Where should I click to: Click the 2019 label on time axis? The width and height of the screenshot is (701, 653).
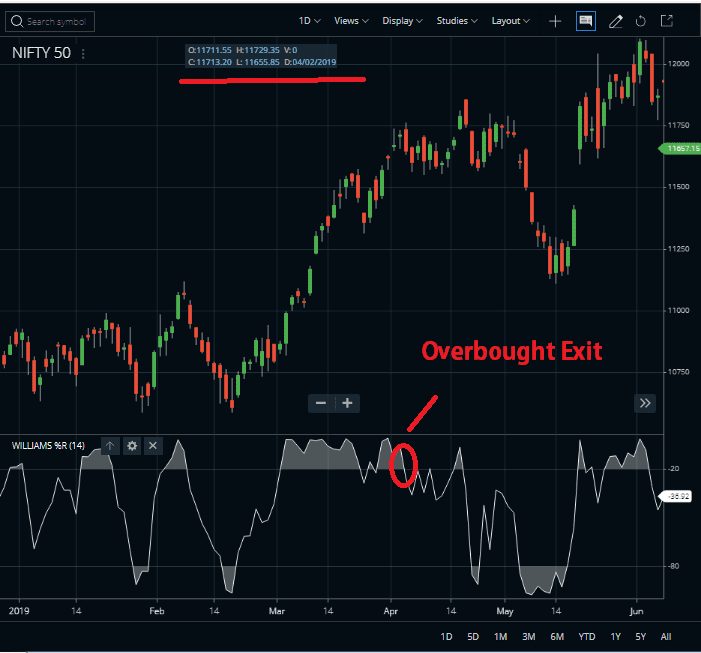click(19, 611)
